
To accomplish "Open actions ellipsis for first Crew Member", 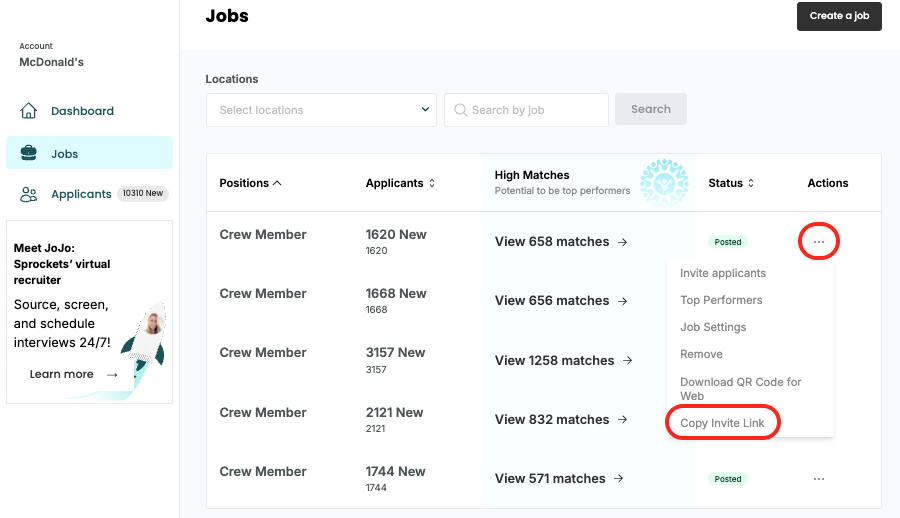I will point(819,242).
